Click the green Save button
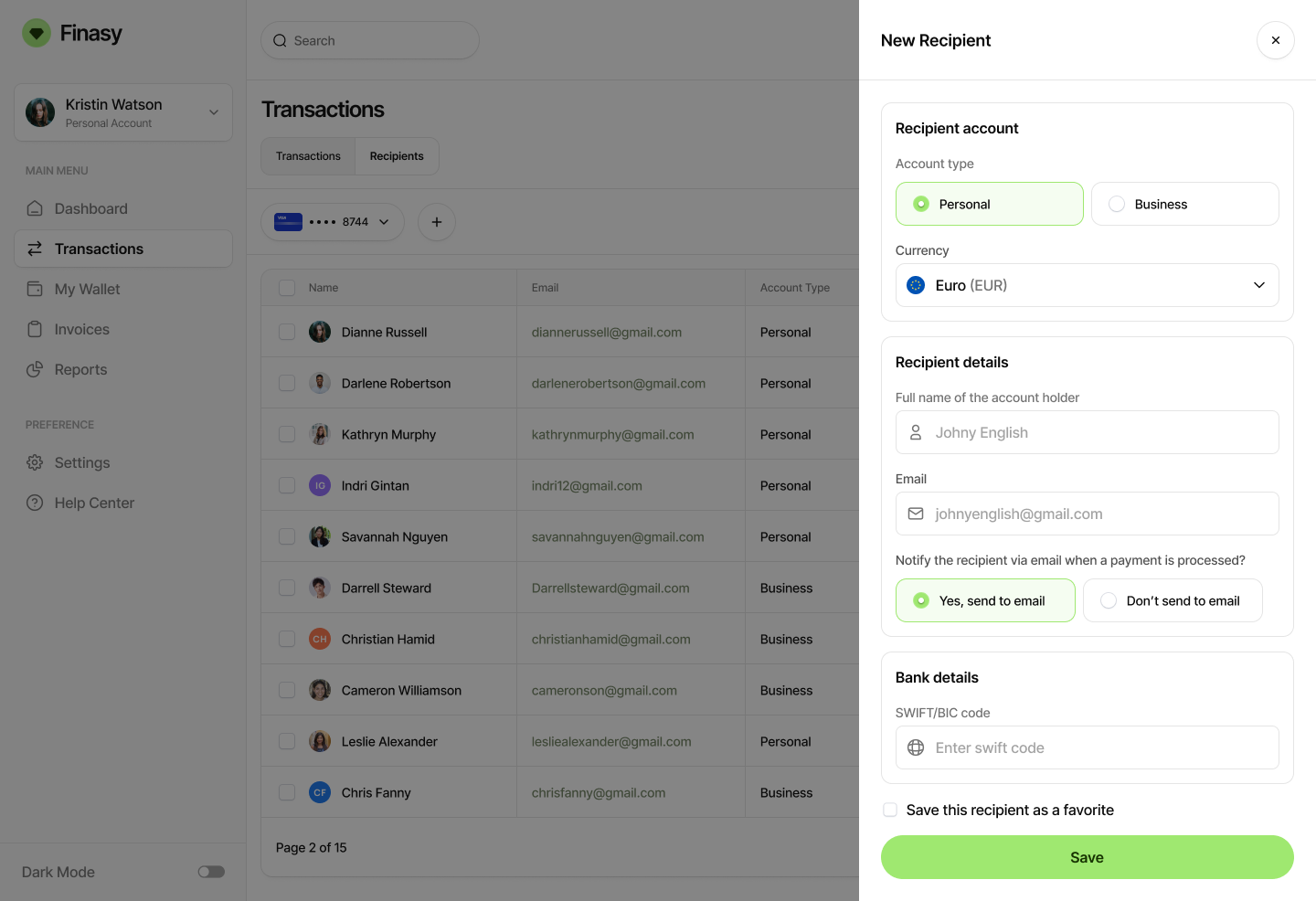The height and width of the screenshot is (901, 1316). click(1088, 857)
